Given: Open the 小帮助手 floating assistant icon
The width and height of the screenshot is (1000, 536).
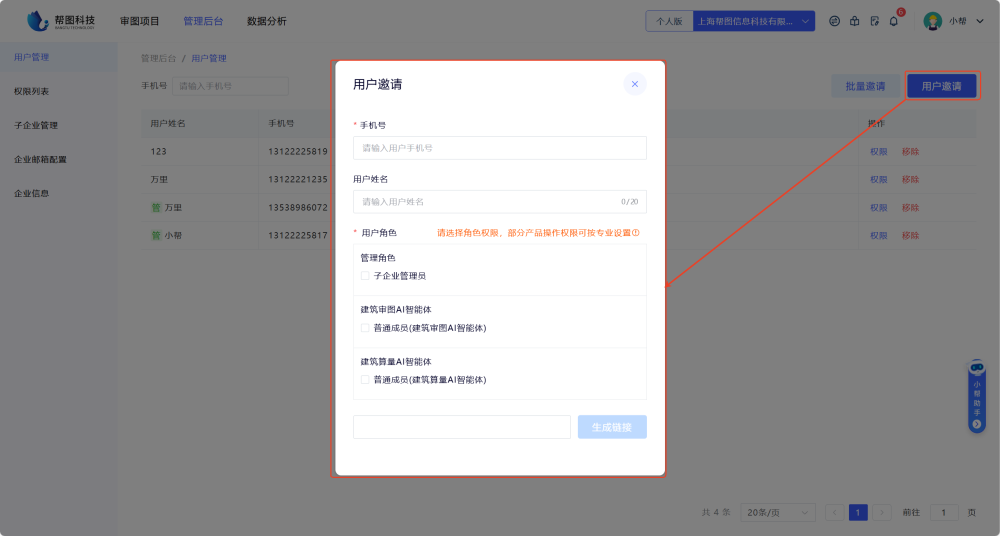Looking at the screenshot, I should tap(977, 396).
